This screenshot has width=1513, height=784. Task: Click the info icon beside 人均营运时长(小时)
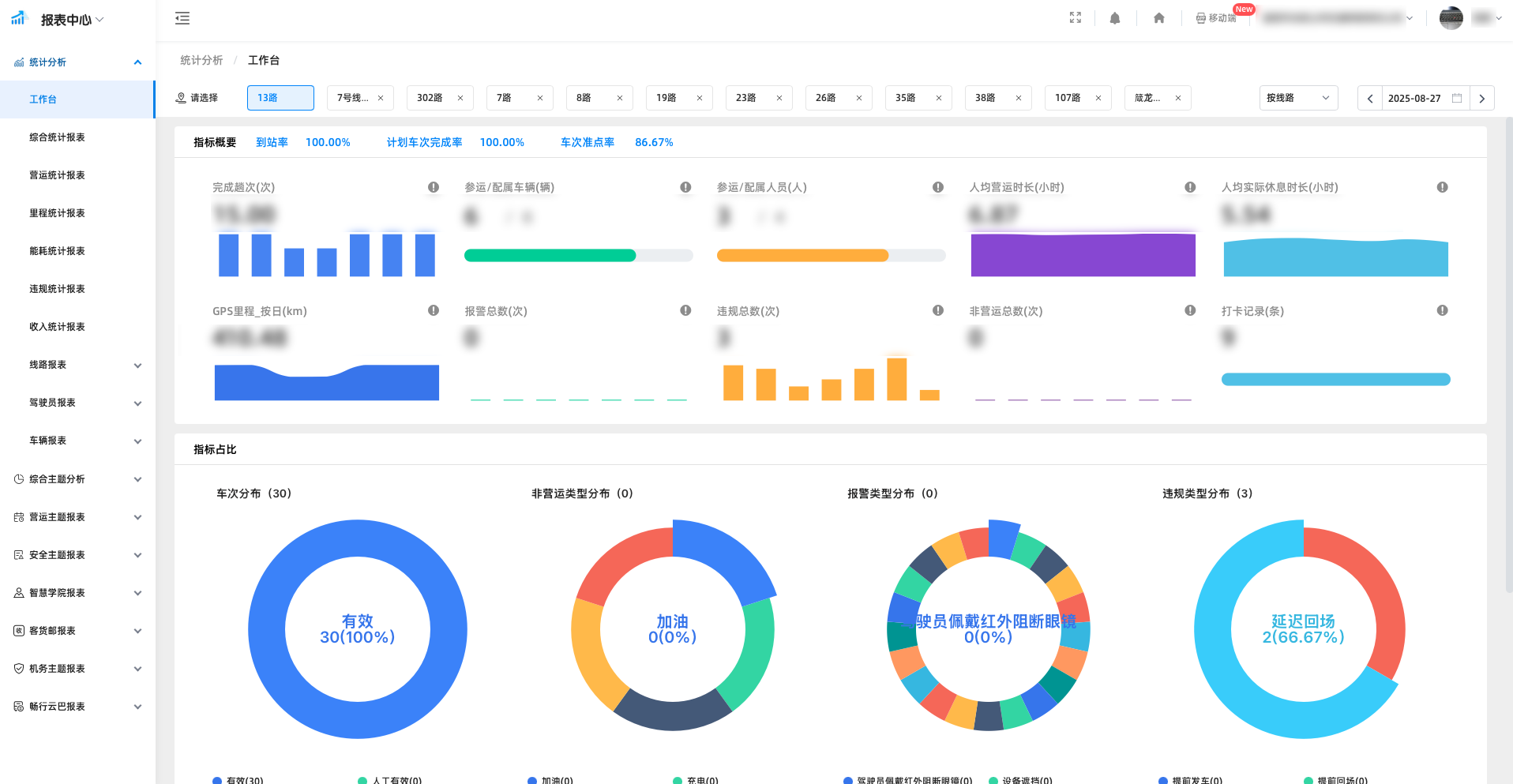[x=1189, y=187]
